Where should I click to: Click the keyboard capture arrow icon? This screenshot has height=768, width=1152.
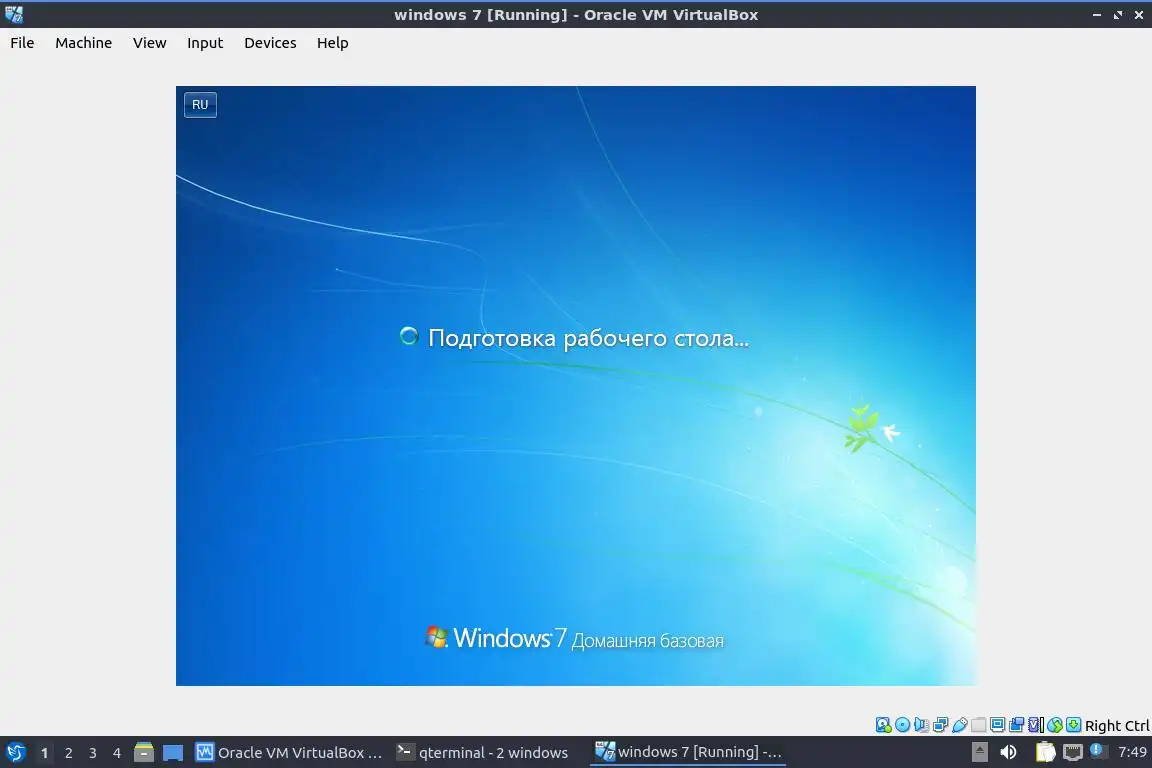1073,725
